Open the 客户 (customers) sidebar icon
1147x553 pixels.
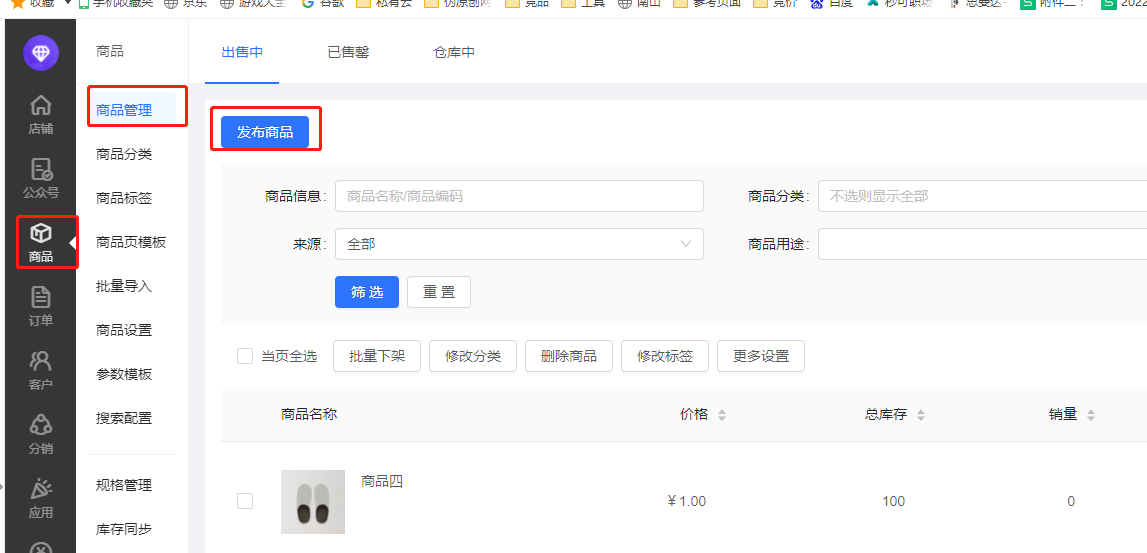coord(40,369)
